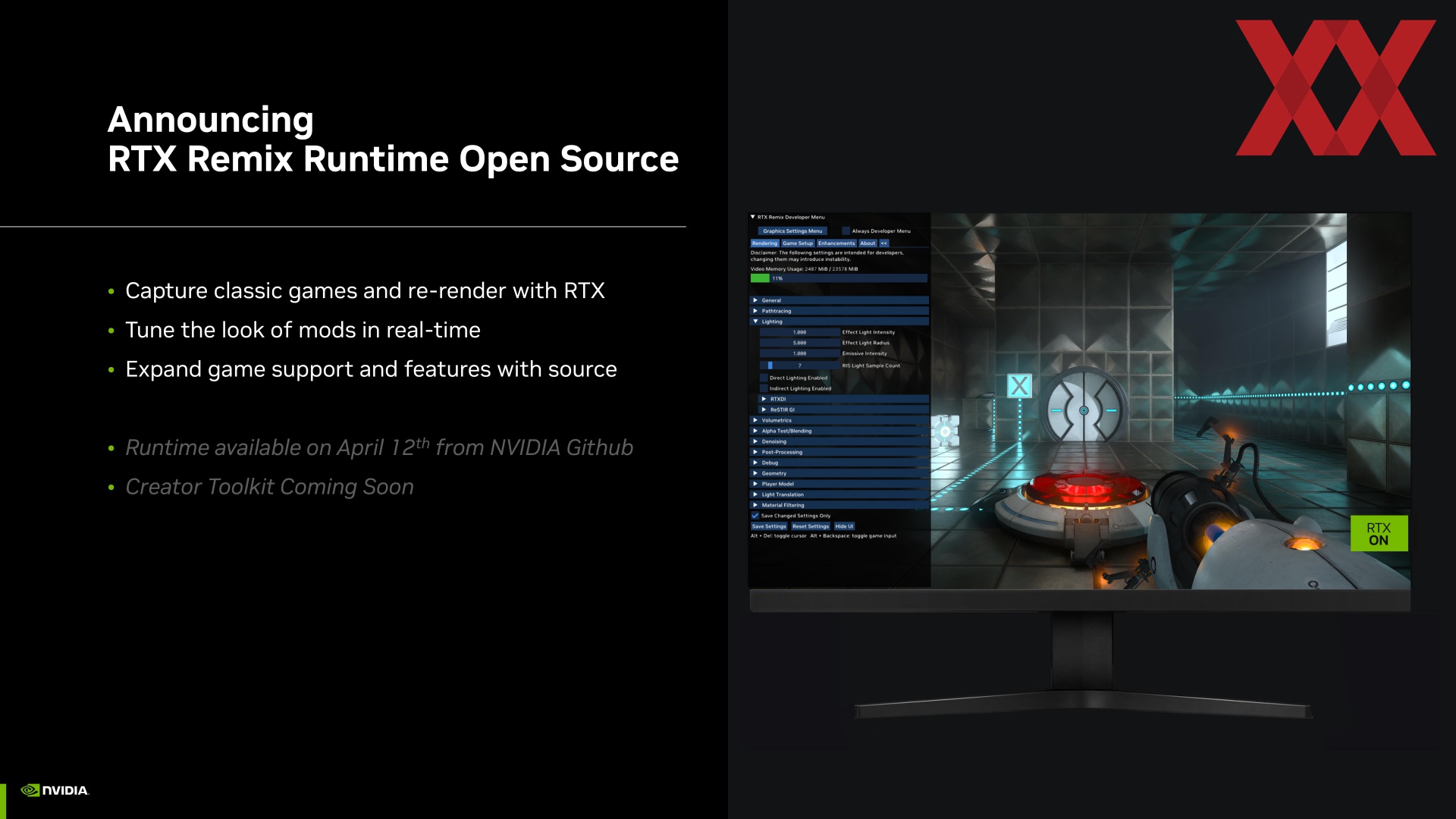
Task: Expand the Denoising section
Action: click(x=839, y=441)
